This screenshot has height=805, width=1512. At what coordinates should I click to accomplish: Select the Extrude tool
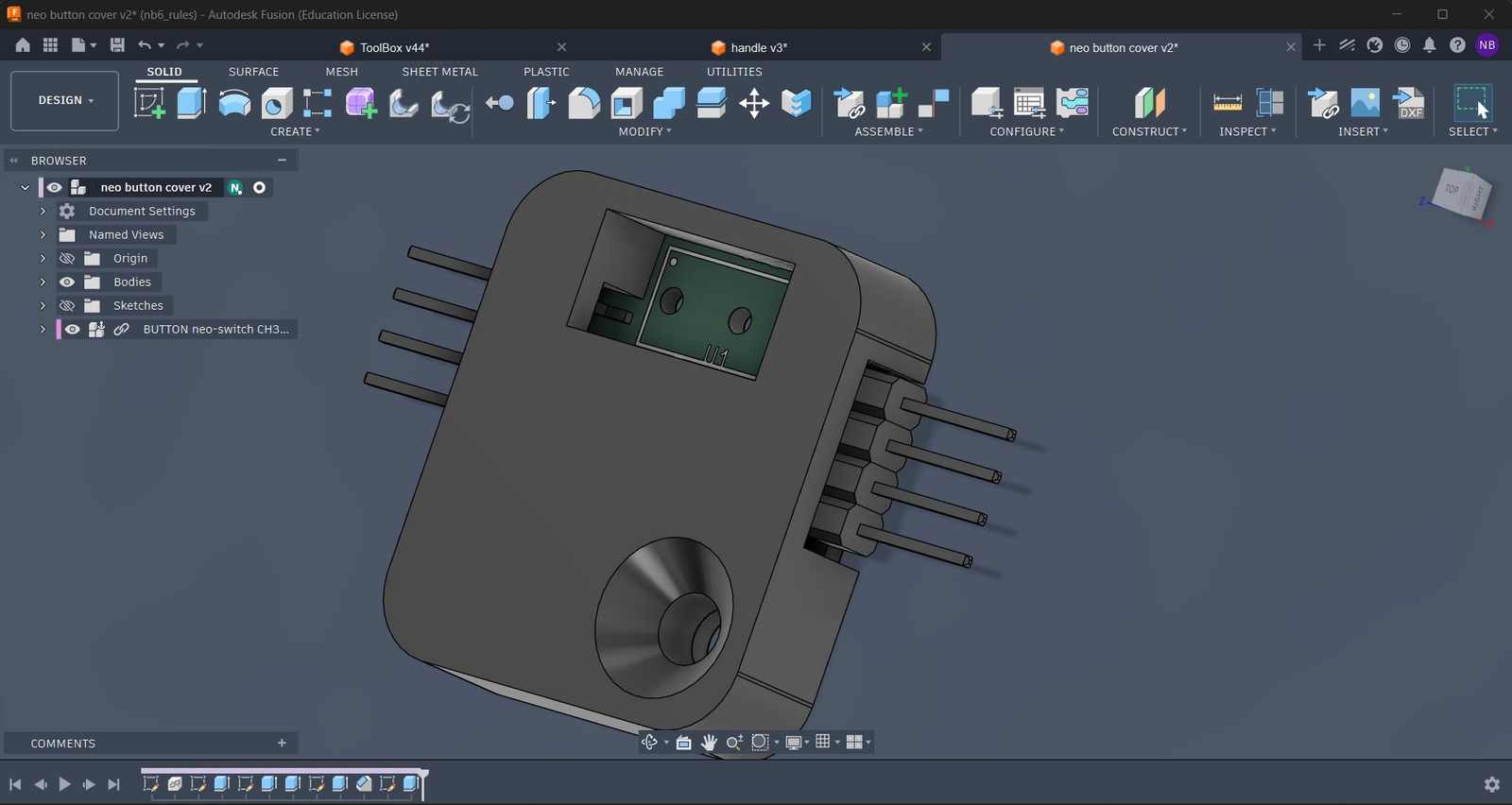click(x=192, y=103)
